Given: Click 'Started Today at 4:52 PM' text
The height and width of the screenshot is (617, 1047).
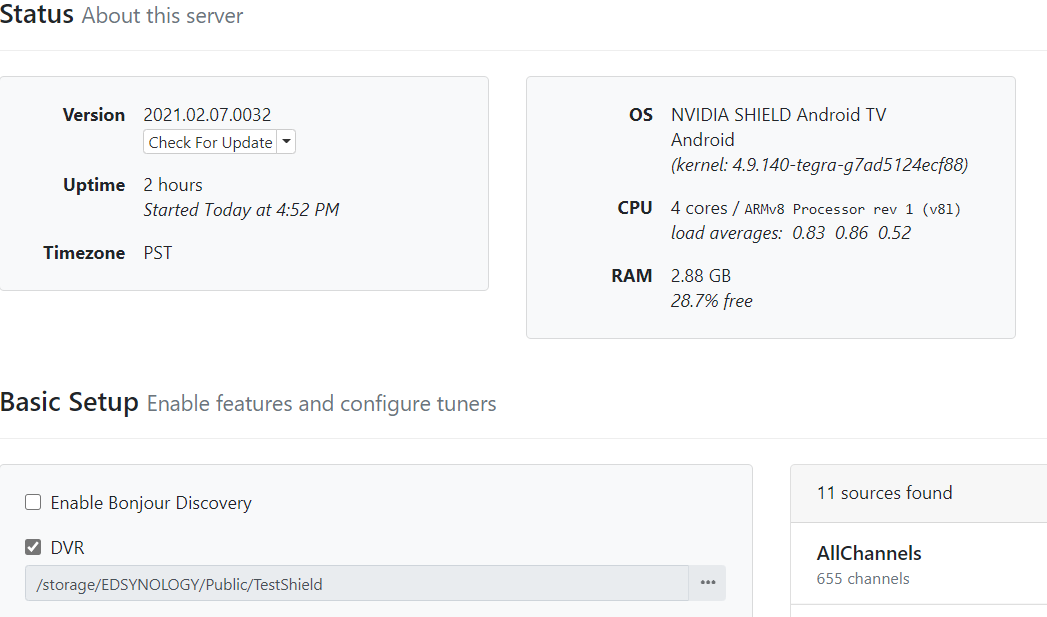Looking at the screenshot, I should pos(241,210).
